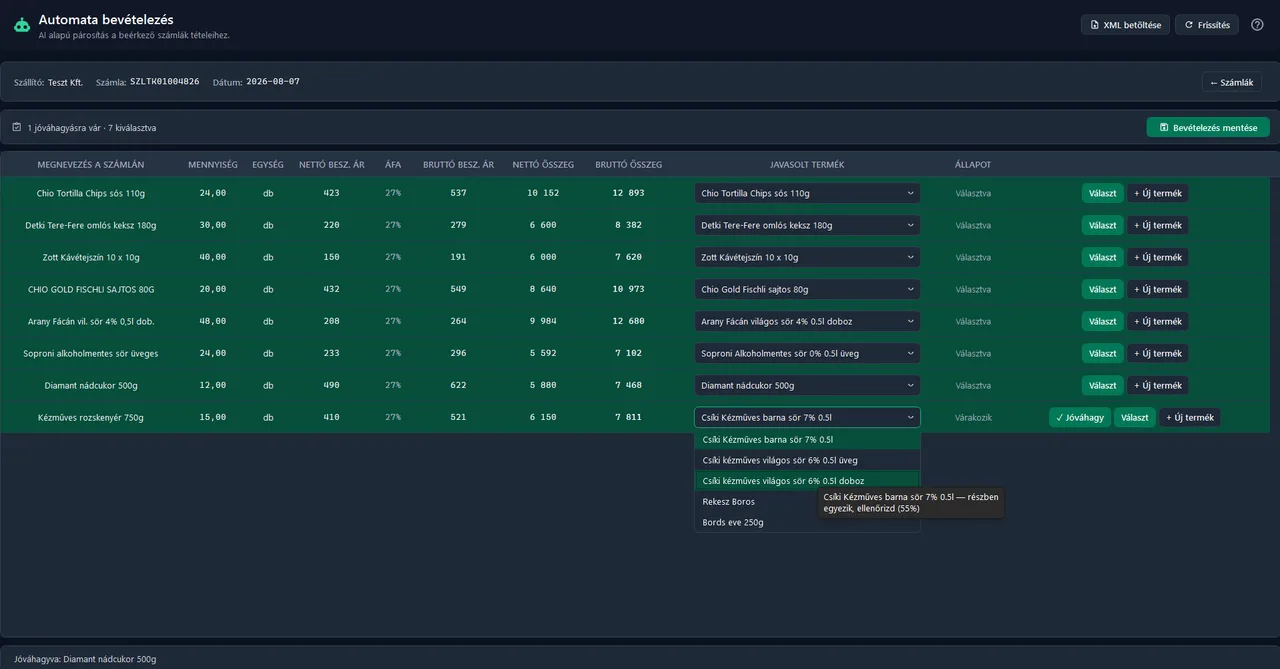Select option Bords eve 250g
This screenshot has width=1280, height=669.
[x=807, y=522]
